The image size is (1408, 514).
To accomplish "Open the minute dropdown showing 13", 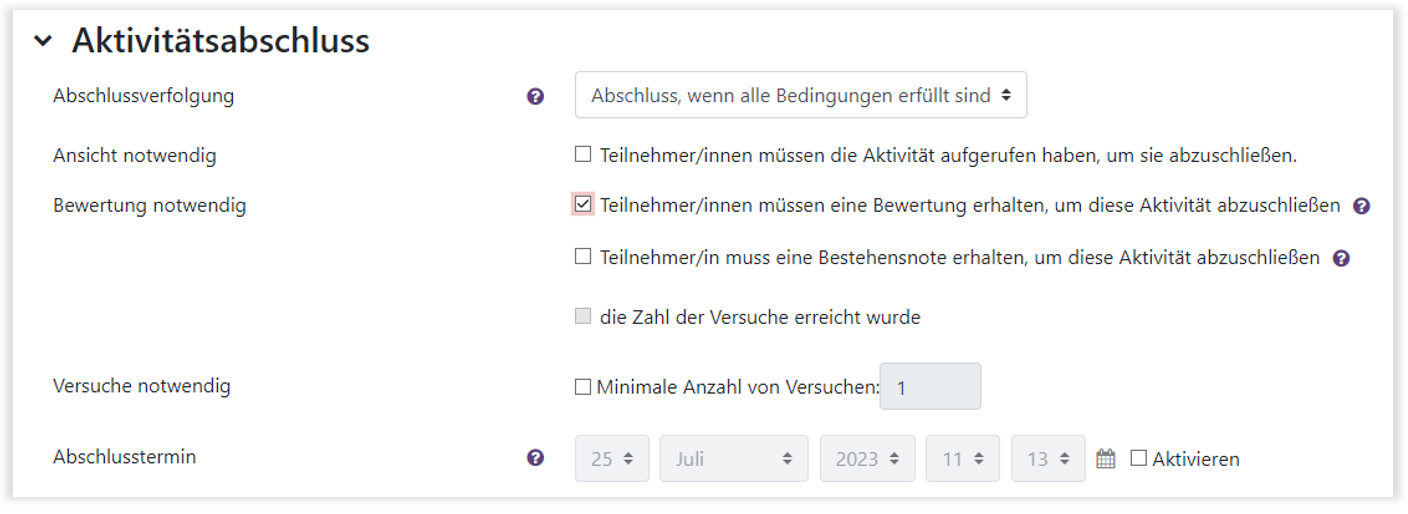I will click(x=1048, y=459).
